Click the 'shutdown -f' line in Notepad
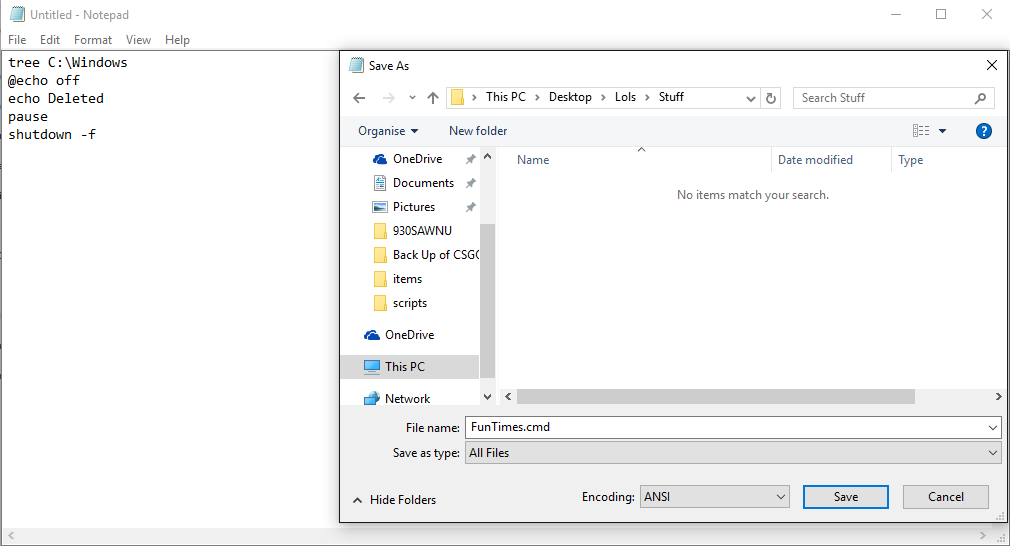 [52, 135]
